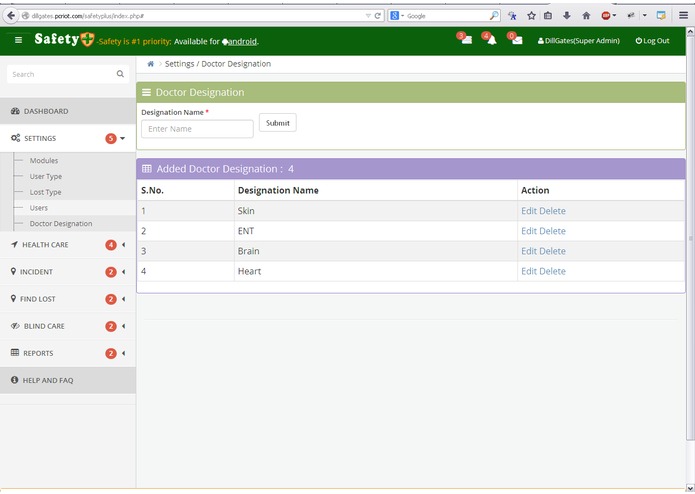Screen dimensions: 695x494
Task: Click the page vertical scrollbar
Action: [x=690, y=239]
